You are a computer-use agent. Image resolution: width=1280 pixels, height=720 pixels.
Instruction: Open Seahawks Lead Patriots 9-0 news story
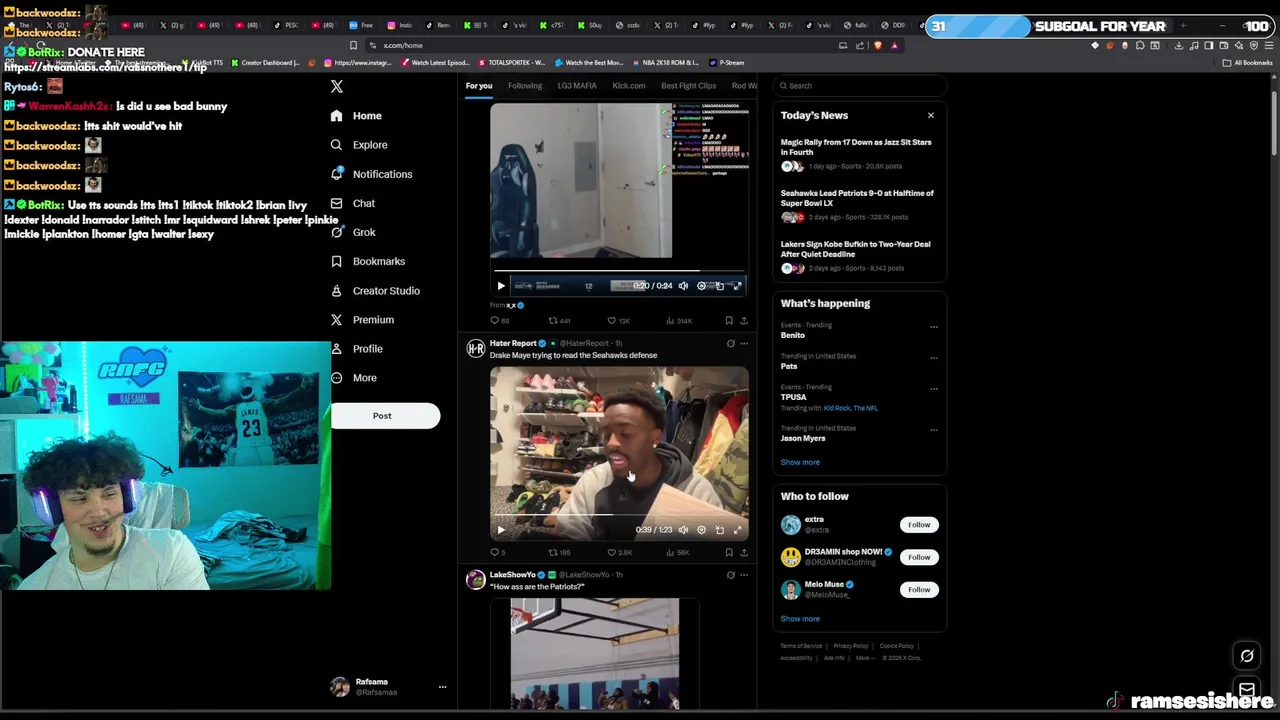(x=857, y=205)
